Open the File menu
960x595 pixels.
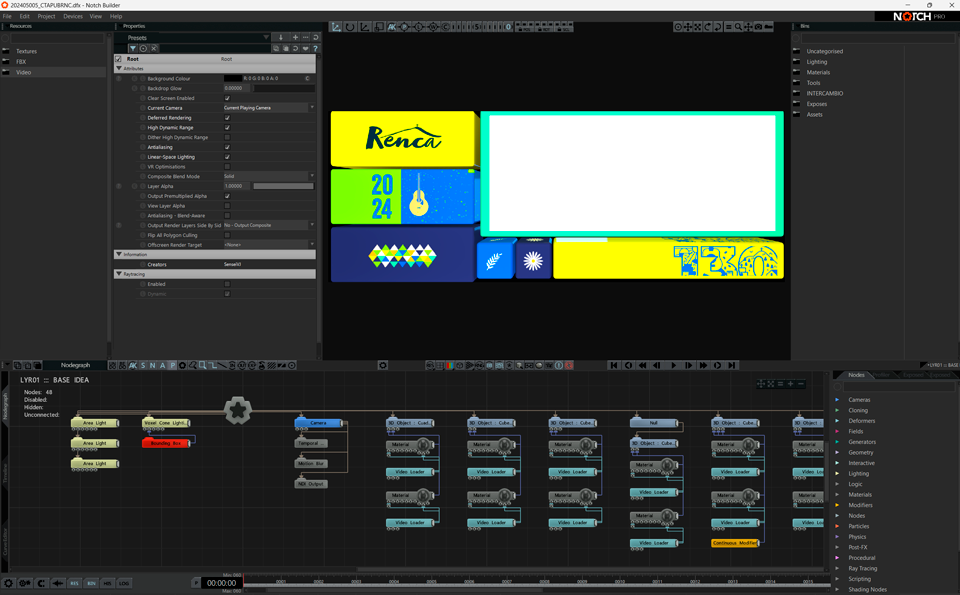click(7, 17)
